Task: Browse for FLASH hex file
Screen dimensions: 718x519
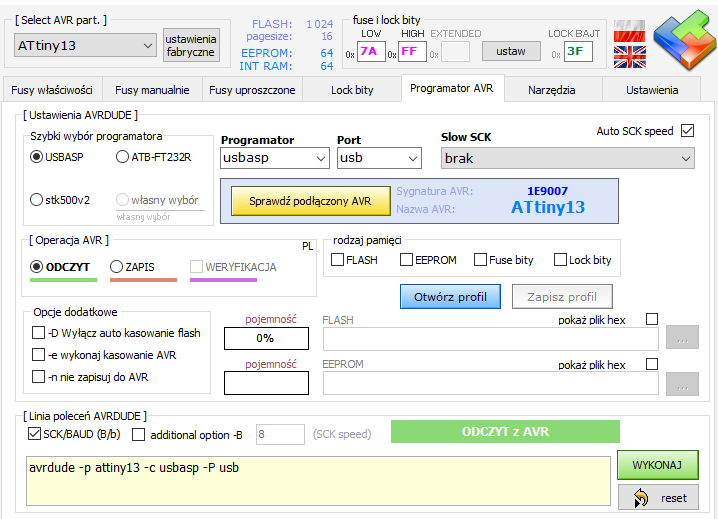Action: (x=682, y=338)
